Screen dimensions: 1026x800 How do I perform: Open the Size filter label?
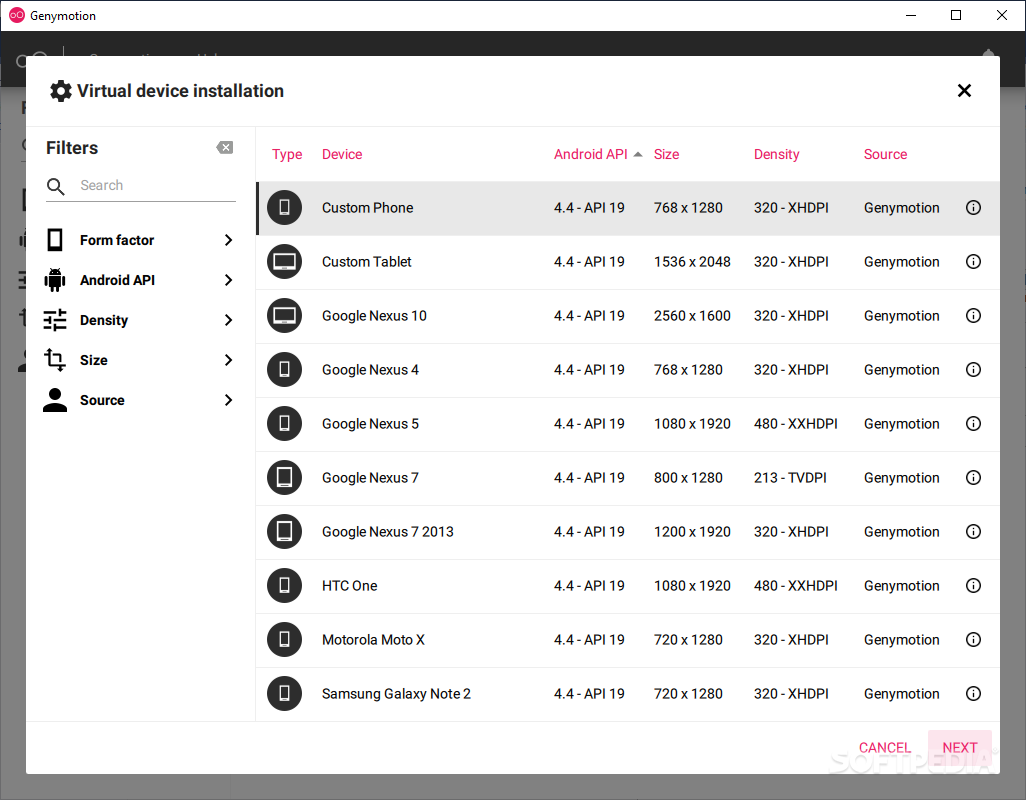pyautogui.click(x=94, y=360)
